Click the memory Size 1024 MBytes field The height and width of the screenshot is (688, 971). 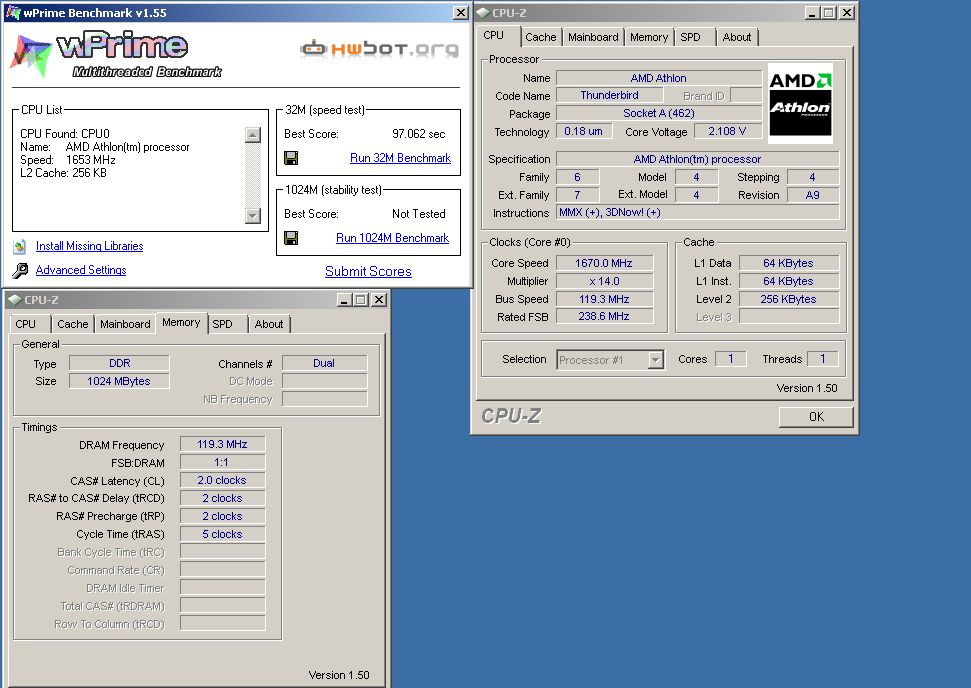[x=119, y=381]
